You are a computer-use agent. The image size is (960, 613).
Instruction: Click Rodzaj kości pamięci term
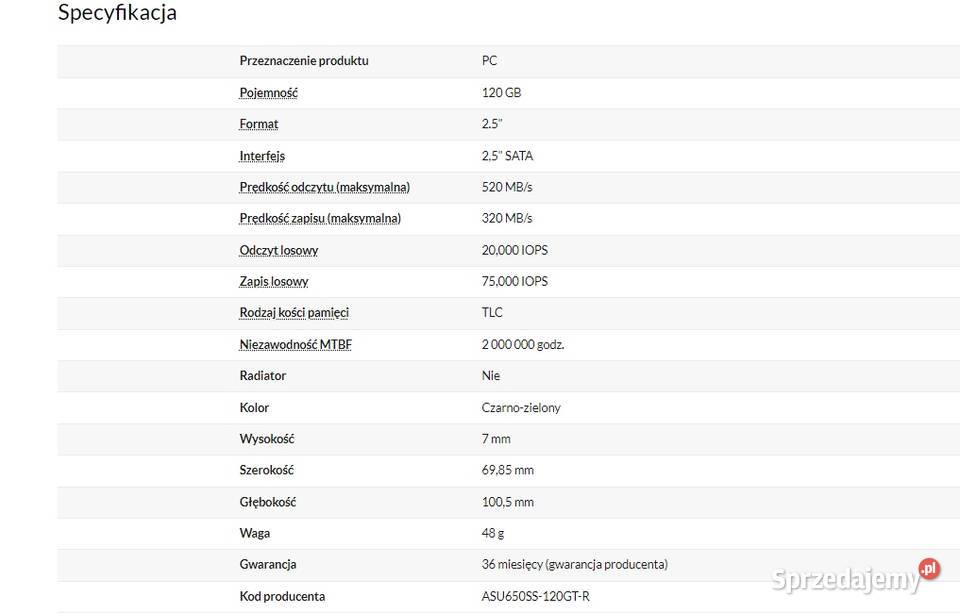click(x=294, y=312)
